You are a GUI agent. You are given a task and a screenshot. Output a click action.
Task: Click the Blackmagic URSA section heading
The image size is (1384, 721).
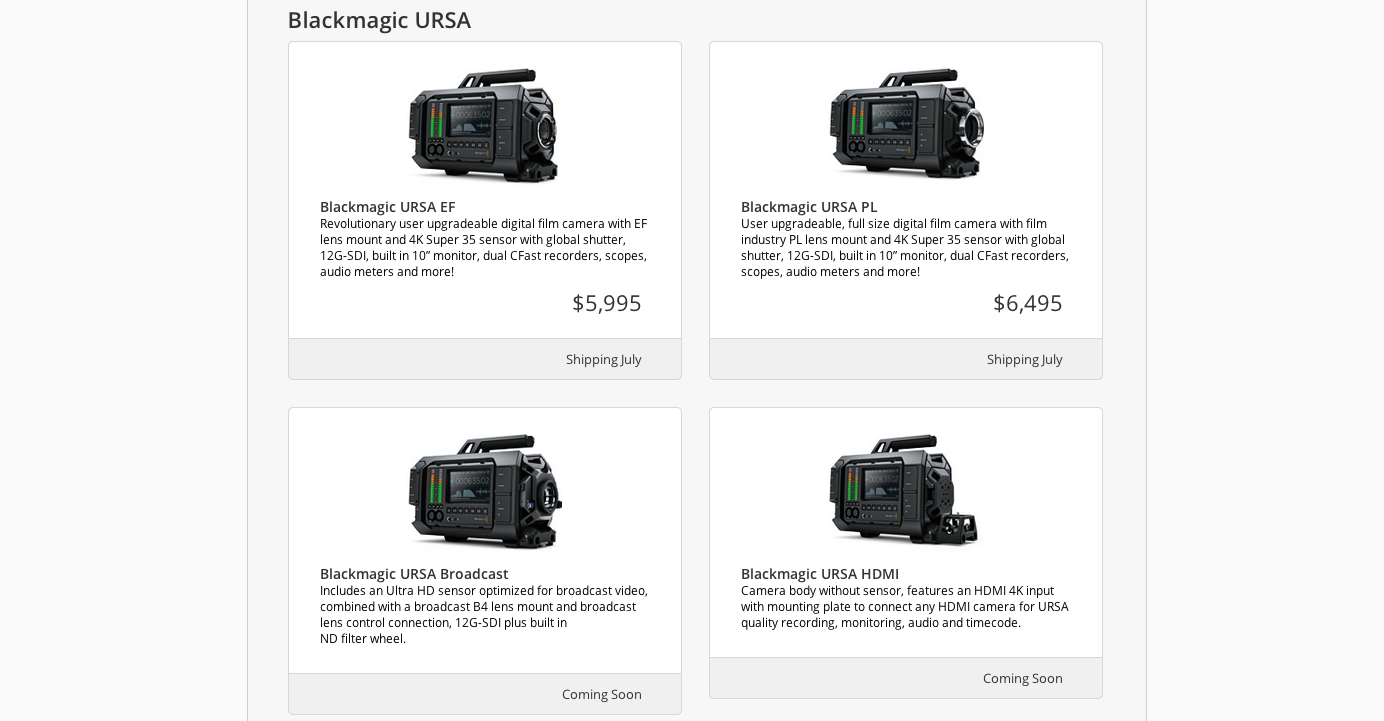point(379,20)
